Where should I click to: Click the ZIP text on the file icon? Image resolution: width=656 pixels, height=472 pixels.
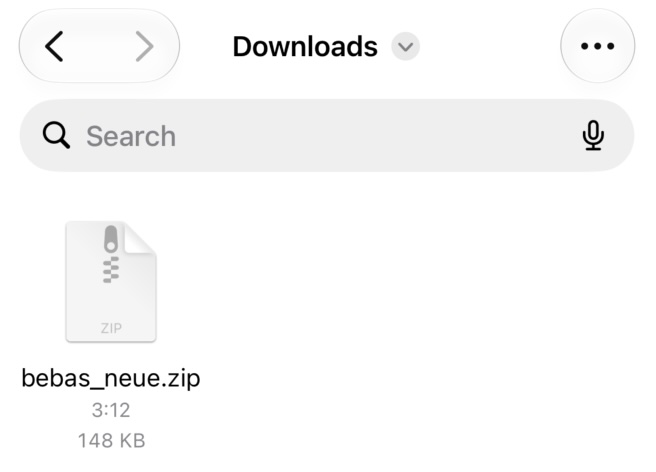click(111, 328)
